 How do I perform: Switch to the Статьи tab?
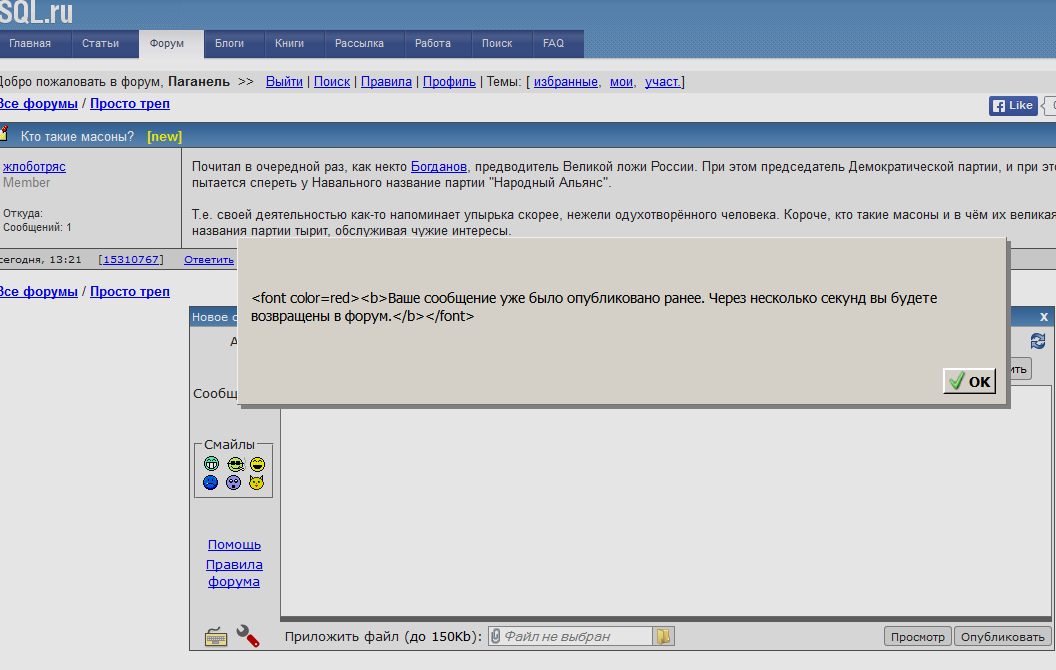pos(101,44)
